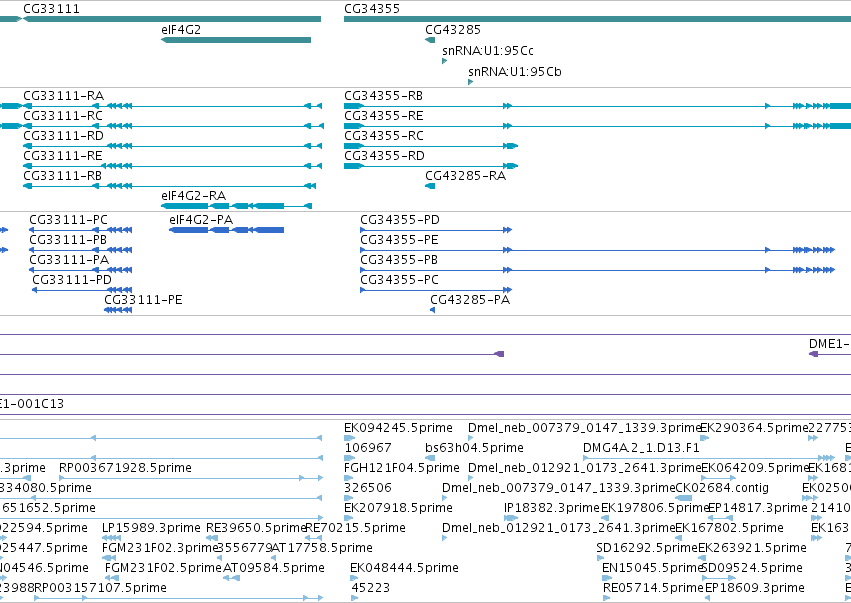The image size is (851, 603).
Task: Click EST label 45223
Action: coord(370,588)
